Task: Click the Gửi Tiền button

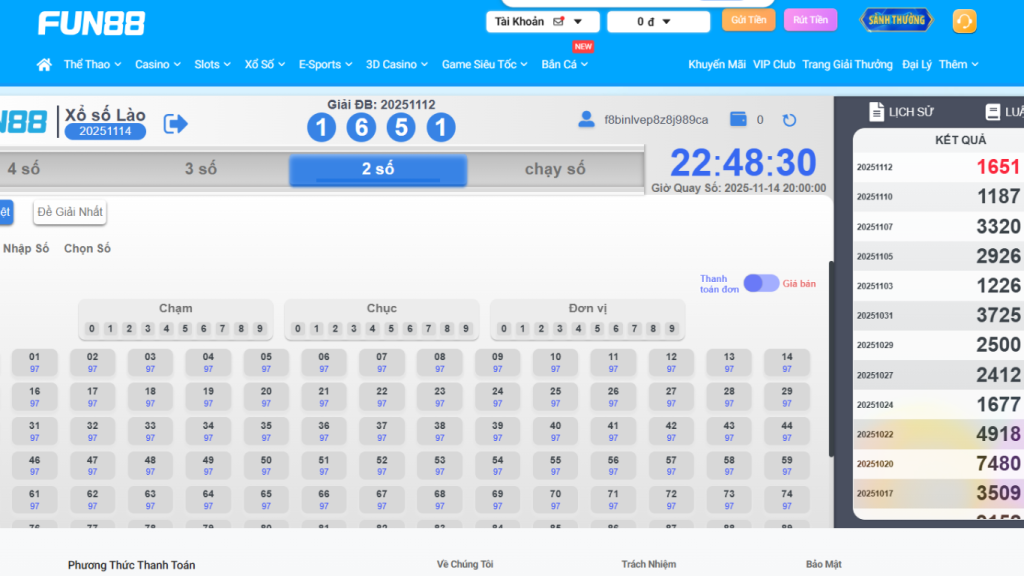Action: click(x=748, y=20)
